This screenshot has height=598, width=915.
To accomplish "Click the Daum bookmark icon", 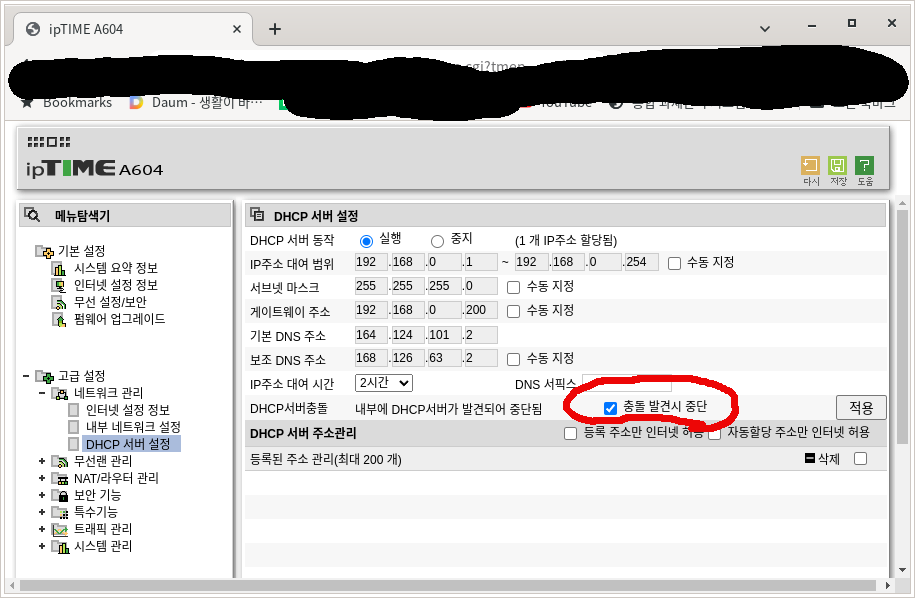I will [136, 103].
